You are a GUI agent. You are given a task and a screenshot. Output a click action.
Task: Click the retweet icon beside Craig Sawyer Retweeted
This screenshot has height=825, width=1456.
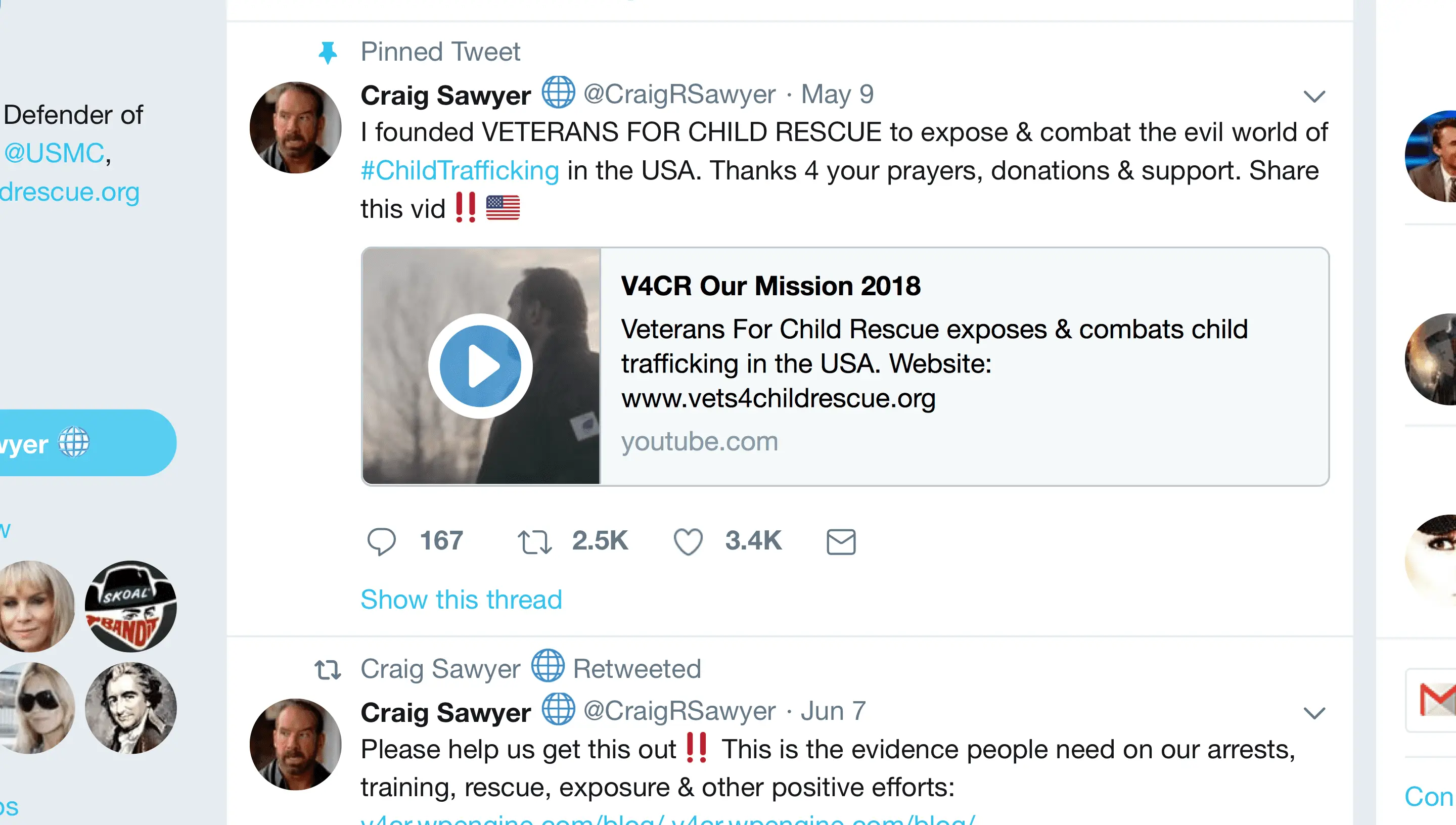coord(328,669)
